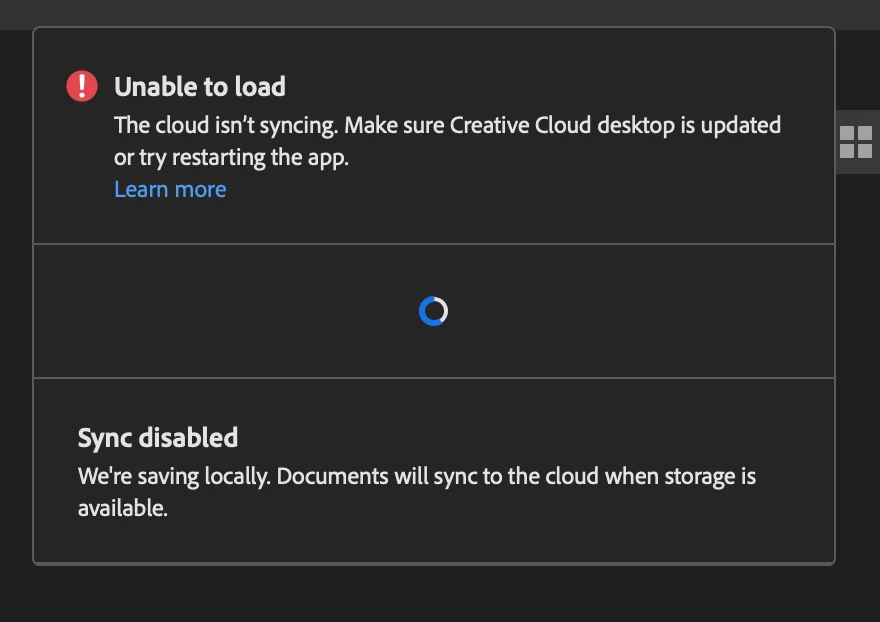The width and height of the screenshot is (880, 622).
Task: Click the divider line above "Sync disabled"
Action: tap(433, 378)
